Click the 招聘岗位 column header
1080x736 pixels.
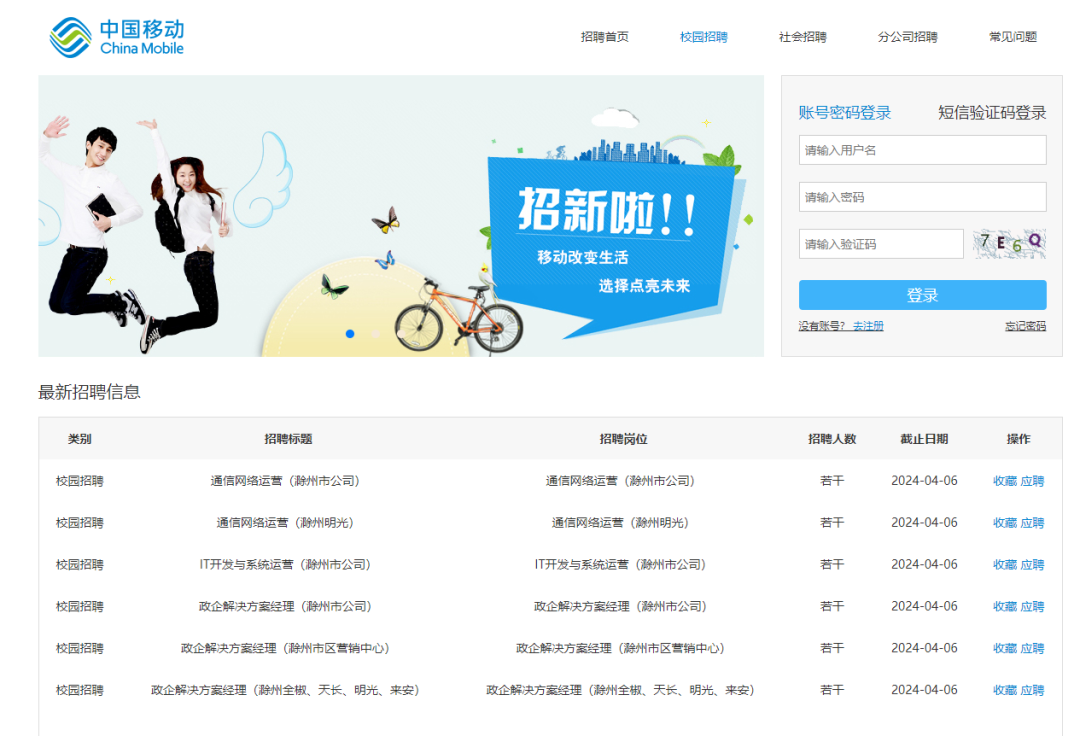click(623, 439)
